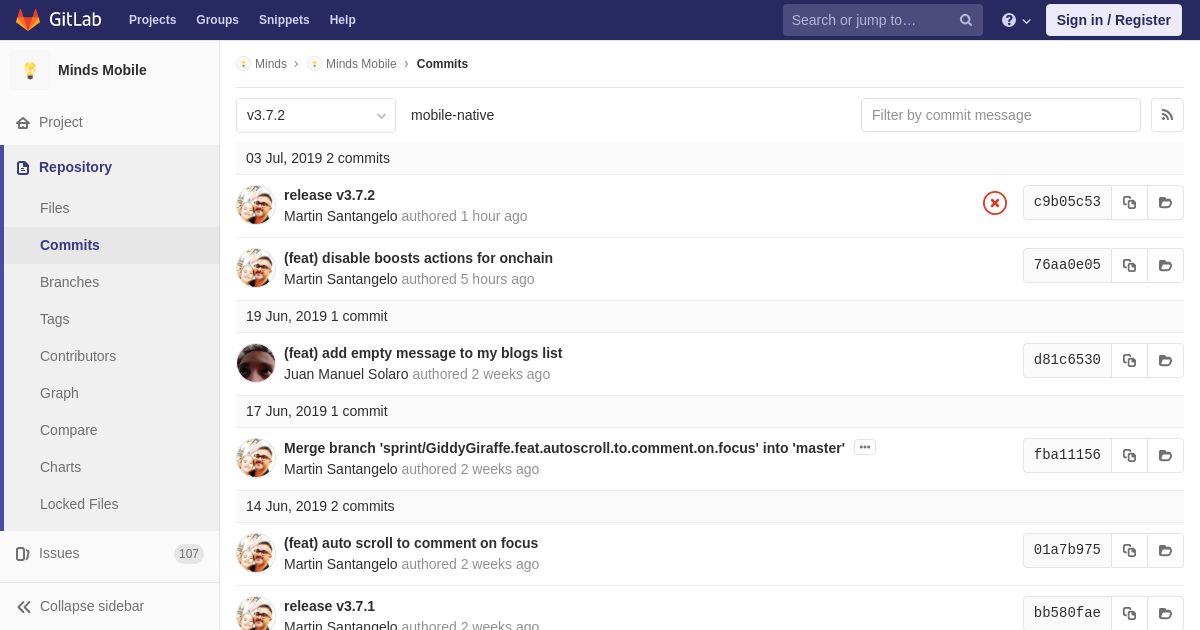This screenshot has height=630, width=1200.
Task: Expand merge commit description ellipsis
Action: tap(865, 447)
